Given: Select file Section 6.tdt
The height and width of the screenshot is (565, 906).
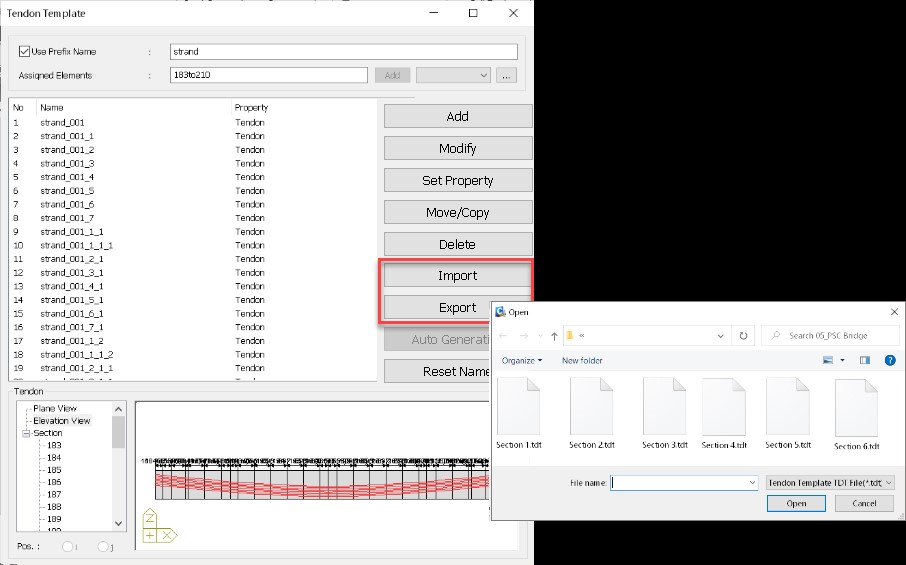Looking at the screenshot, I should coord(857,415).
